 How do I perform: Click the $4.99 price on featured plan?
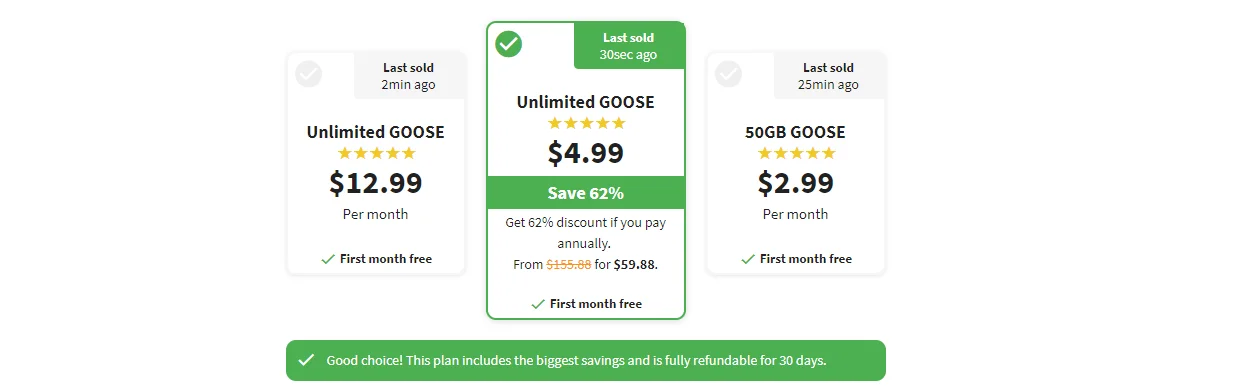point(586,153)
